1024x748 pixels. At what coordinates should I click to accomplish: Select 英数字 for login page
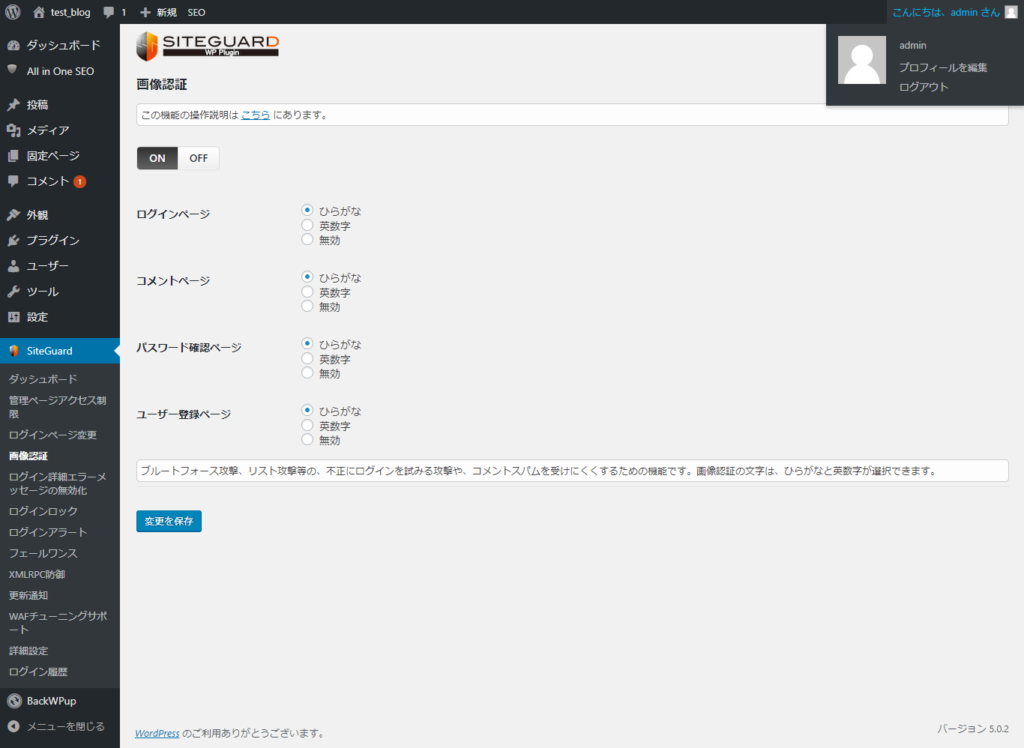pos(308,225)
